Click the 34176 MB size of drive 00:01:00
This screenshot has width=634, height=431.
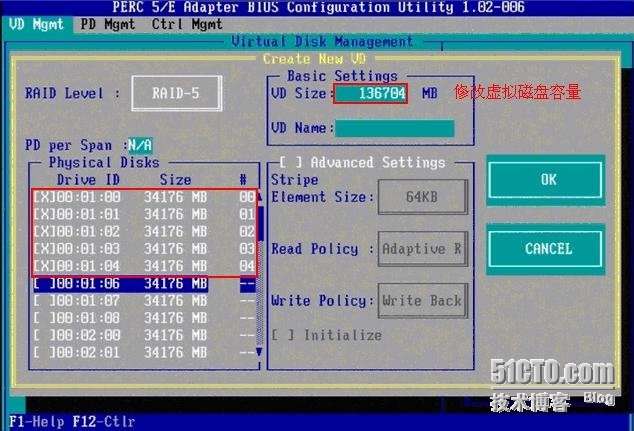[x=175, y=197]
